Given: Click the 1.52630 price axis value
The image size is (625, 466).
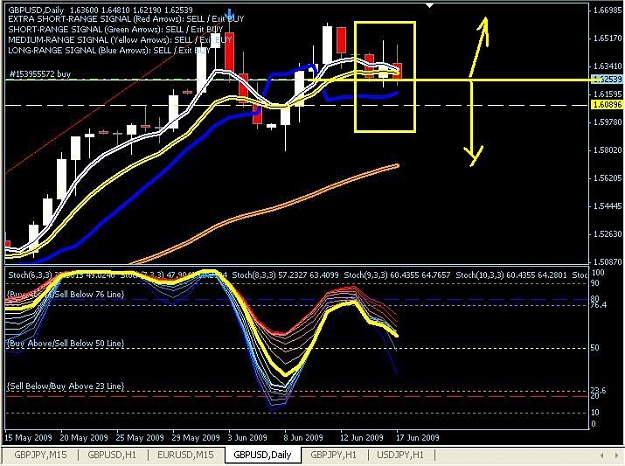Looking at the screenshot, I should coord(606,234).
